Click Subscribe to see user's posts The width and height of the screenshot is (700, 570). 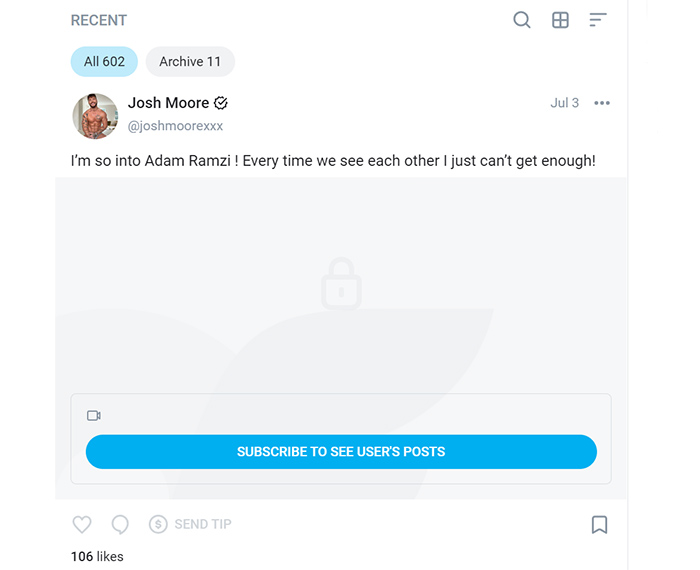tap(341, 452)
